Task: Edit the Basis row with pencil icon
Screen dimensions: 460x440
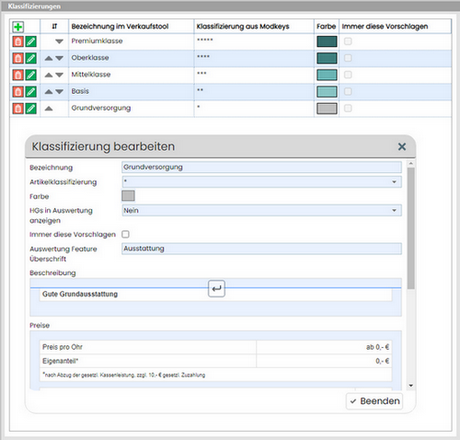Action: 31,92
